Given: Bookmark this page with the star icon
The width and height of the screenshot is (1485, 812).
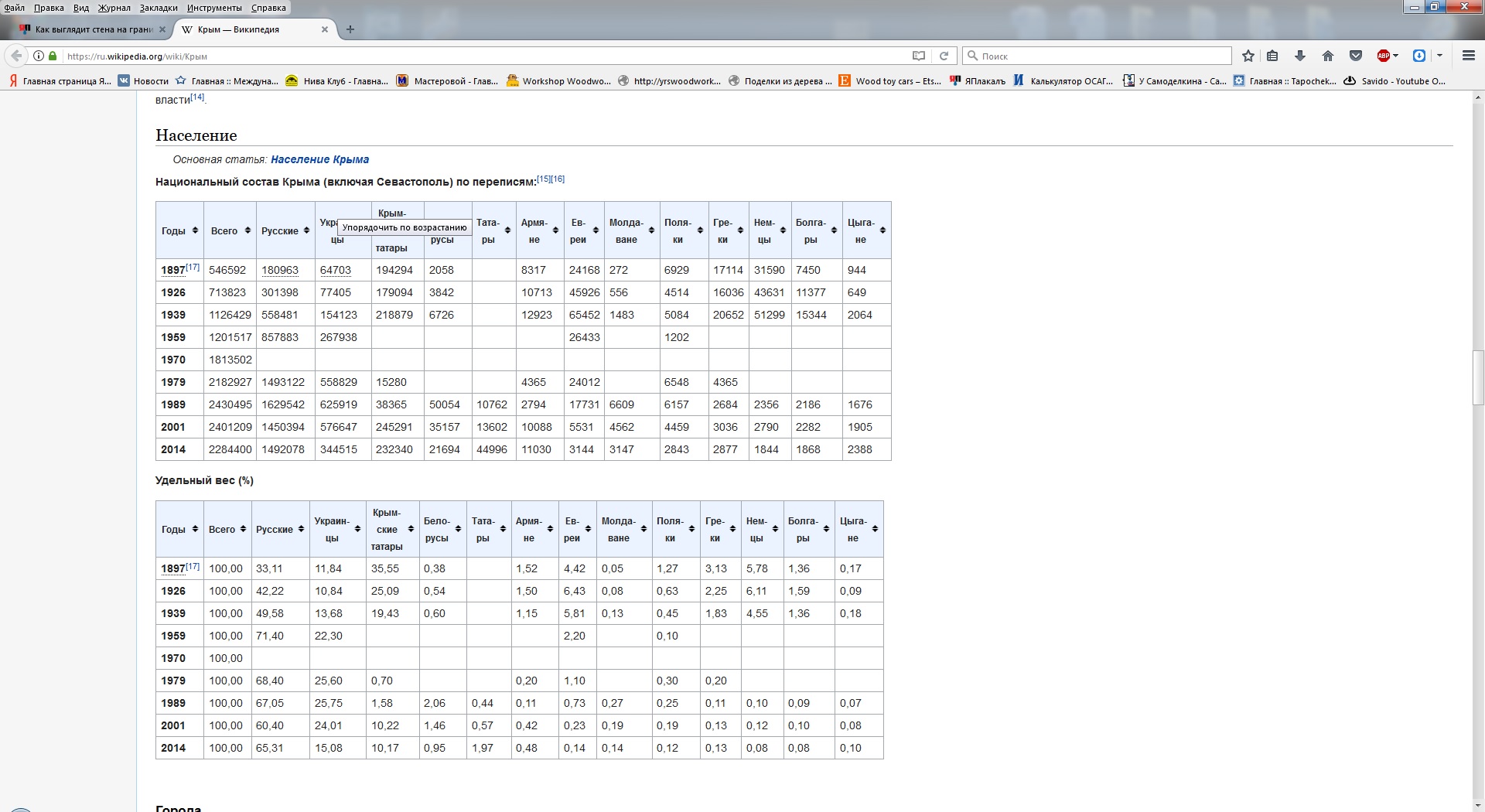Looking at the screenshot, I should pyautogui.click(x=1248, y=56).
